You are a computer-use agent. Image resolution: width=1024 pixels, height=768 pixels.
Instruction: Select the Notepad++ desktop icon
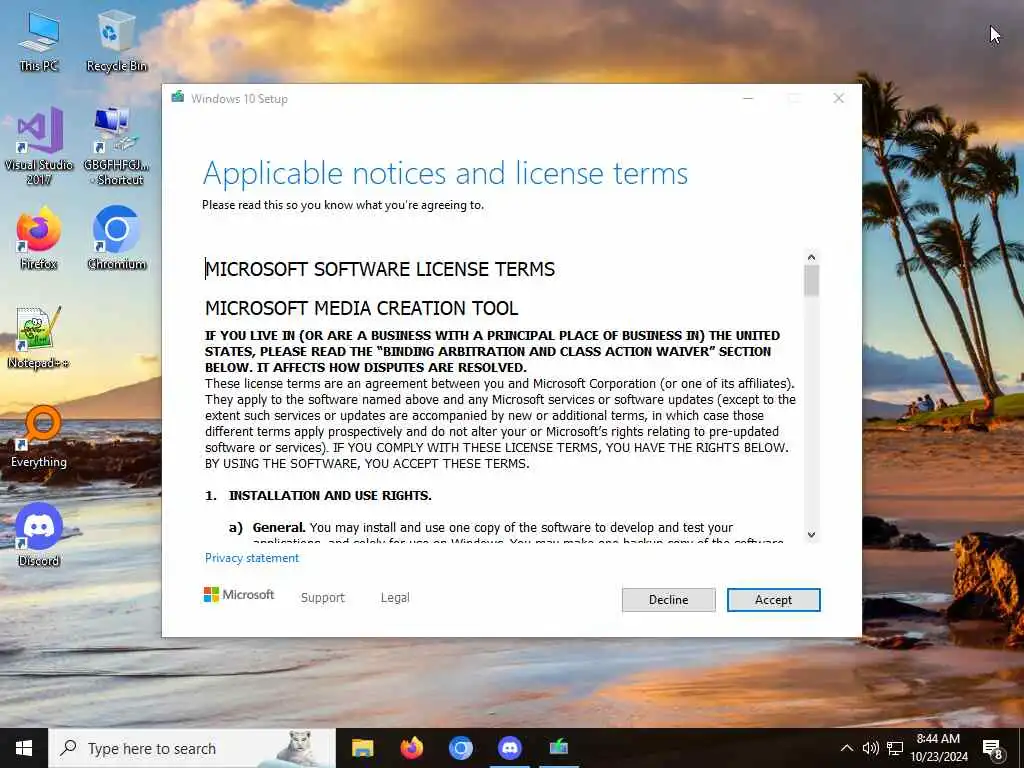(x=39, y=338)
